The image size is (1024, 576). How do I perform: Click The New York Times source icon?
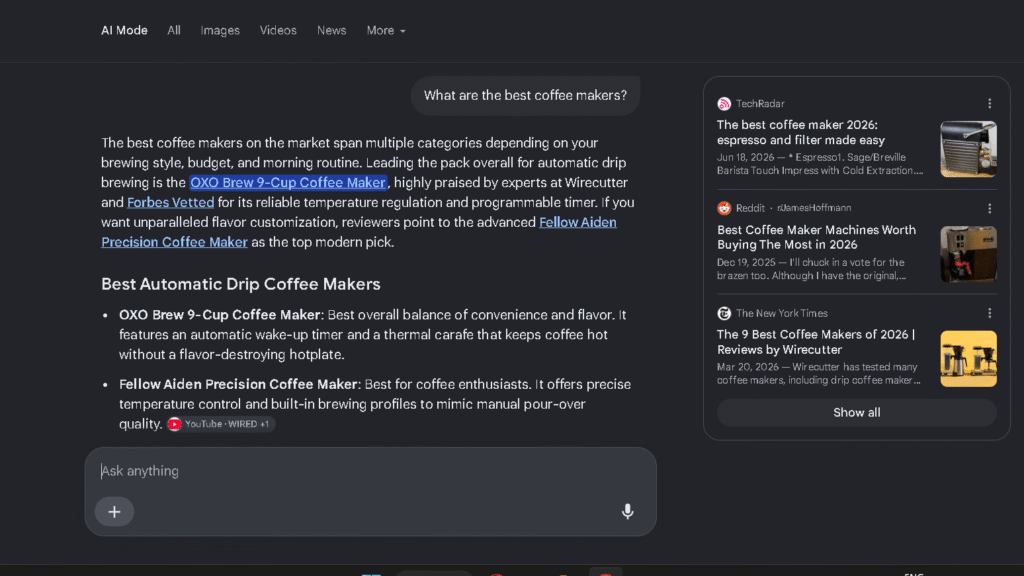[724, 313]
